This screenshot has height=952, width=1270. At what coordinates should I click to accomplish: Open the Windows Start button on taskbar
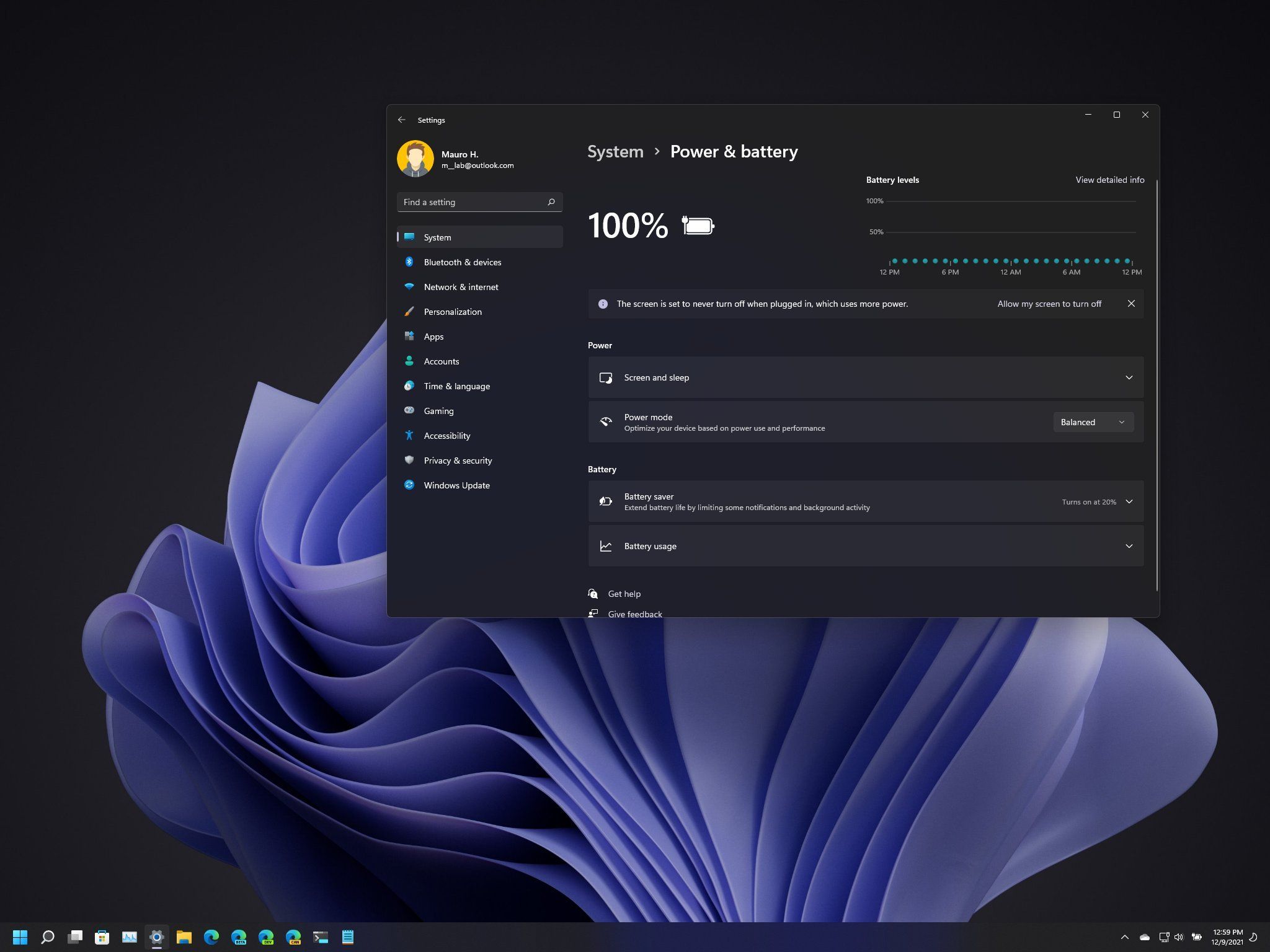pyautogui.click(x=20, y=937)
